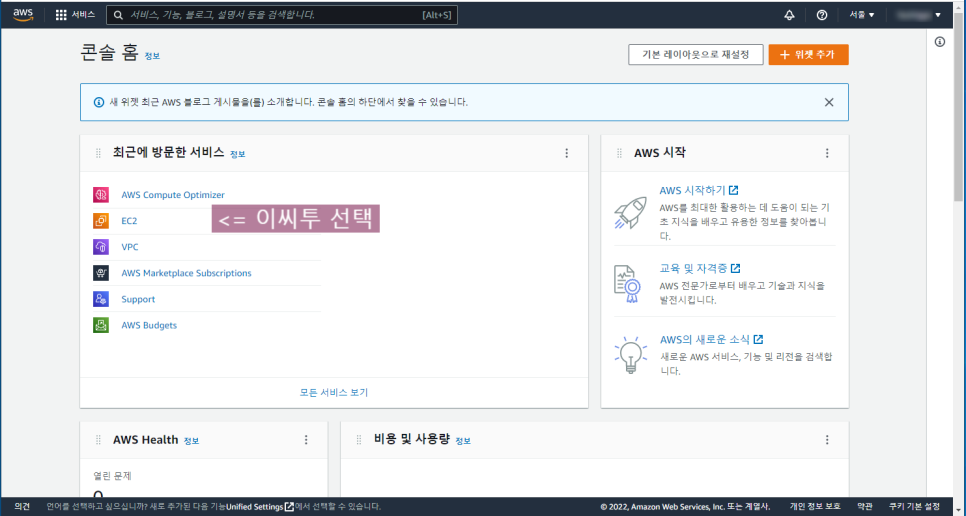Open the 교육 및 자격증 external link

point(700,268)
